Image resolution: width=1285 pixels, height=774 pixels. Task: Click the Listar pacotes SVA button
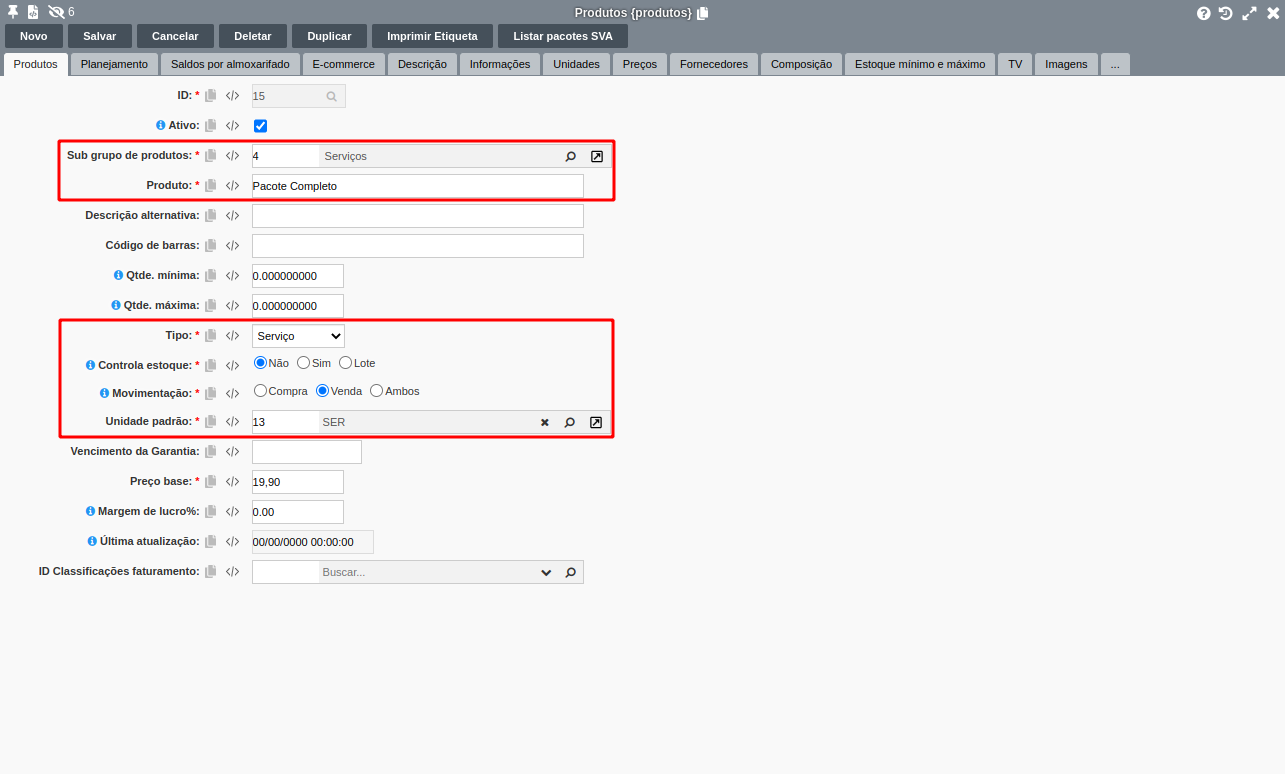click(563, 36)
